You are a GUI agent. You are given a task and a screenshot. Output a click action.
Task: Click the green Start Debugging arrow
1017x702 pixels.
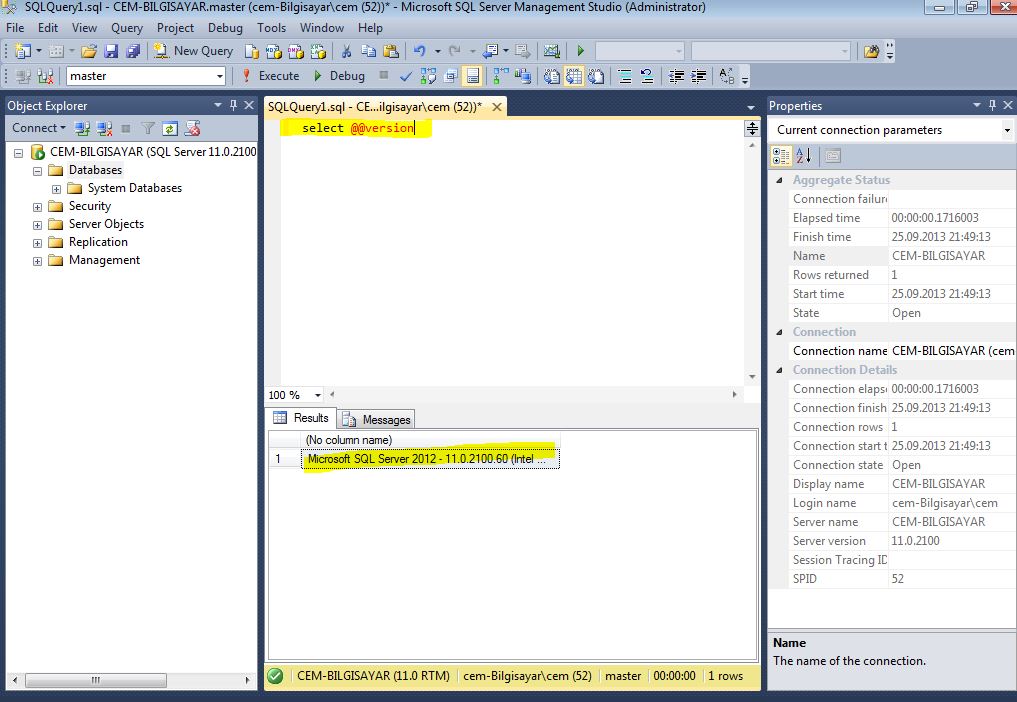[580, 51]
